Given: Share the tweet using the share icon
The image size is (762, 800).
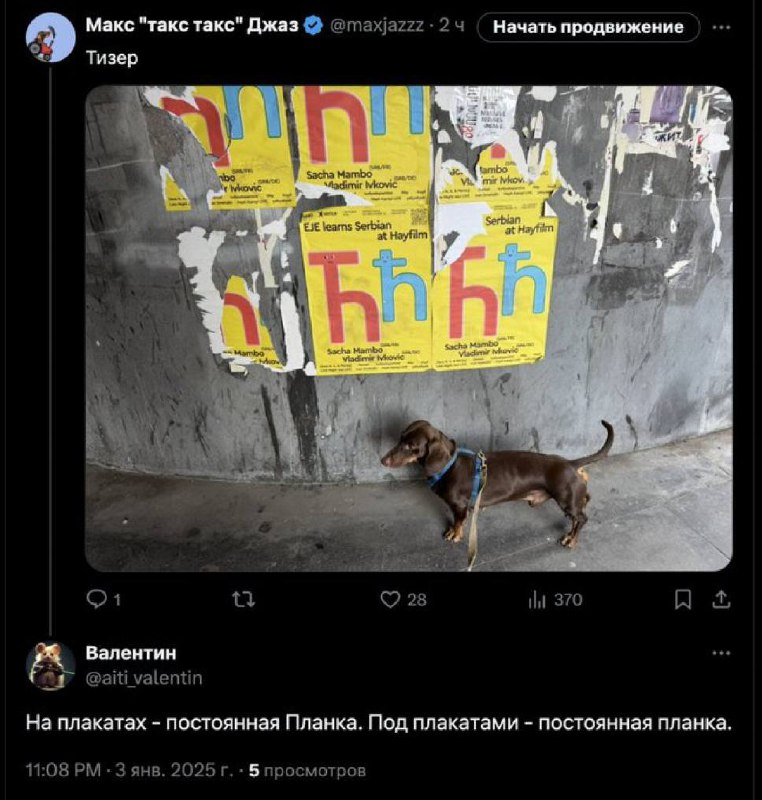Looking at the screenshot, I should tap(721, 599).
